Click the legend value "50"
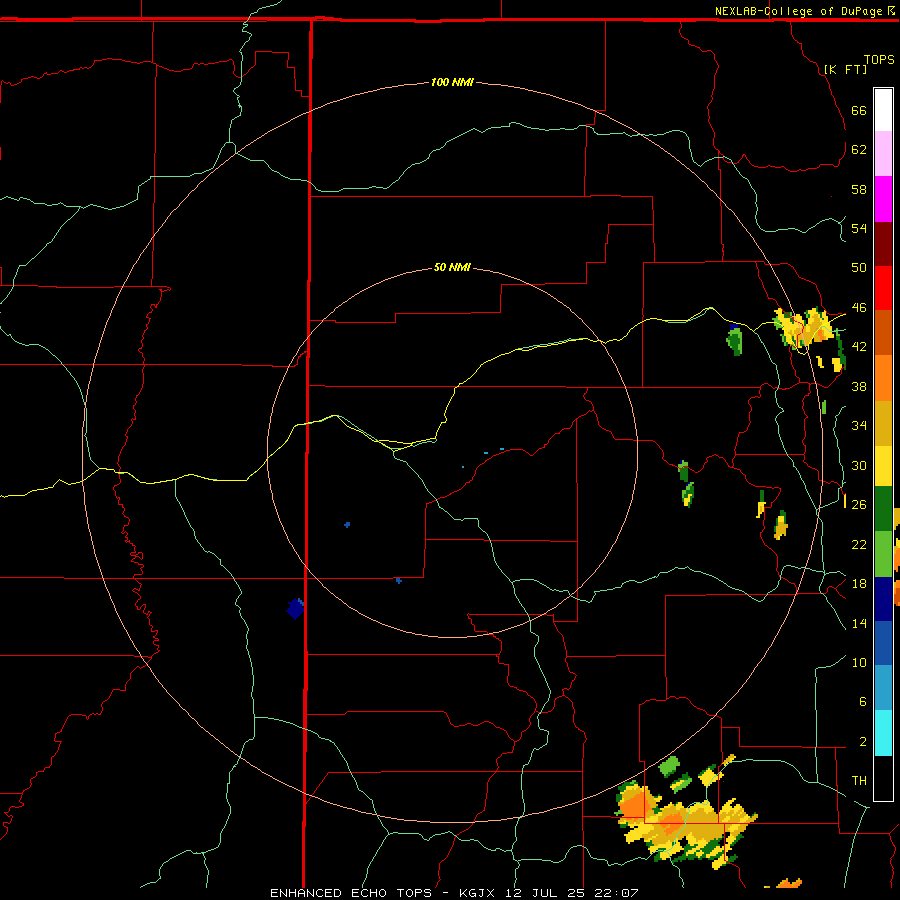Image resolution: width=900 pixels, height=900 pixels. [859, 267]
